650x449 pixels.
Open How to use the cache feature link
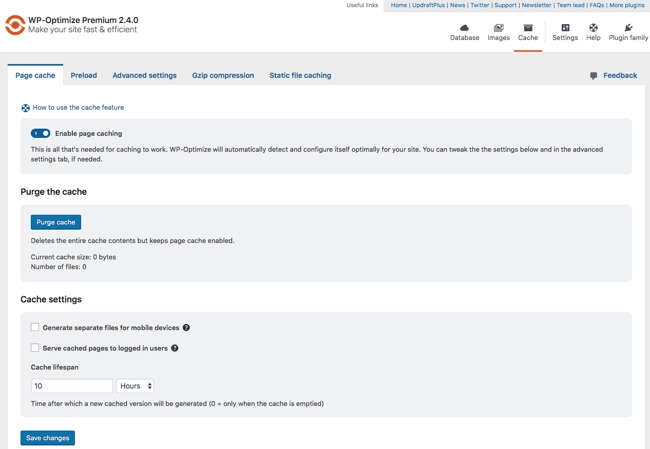(x=78, y=107)
